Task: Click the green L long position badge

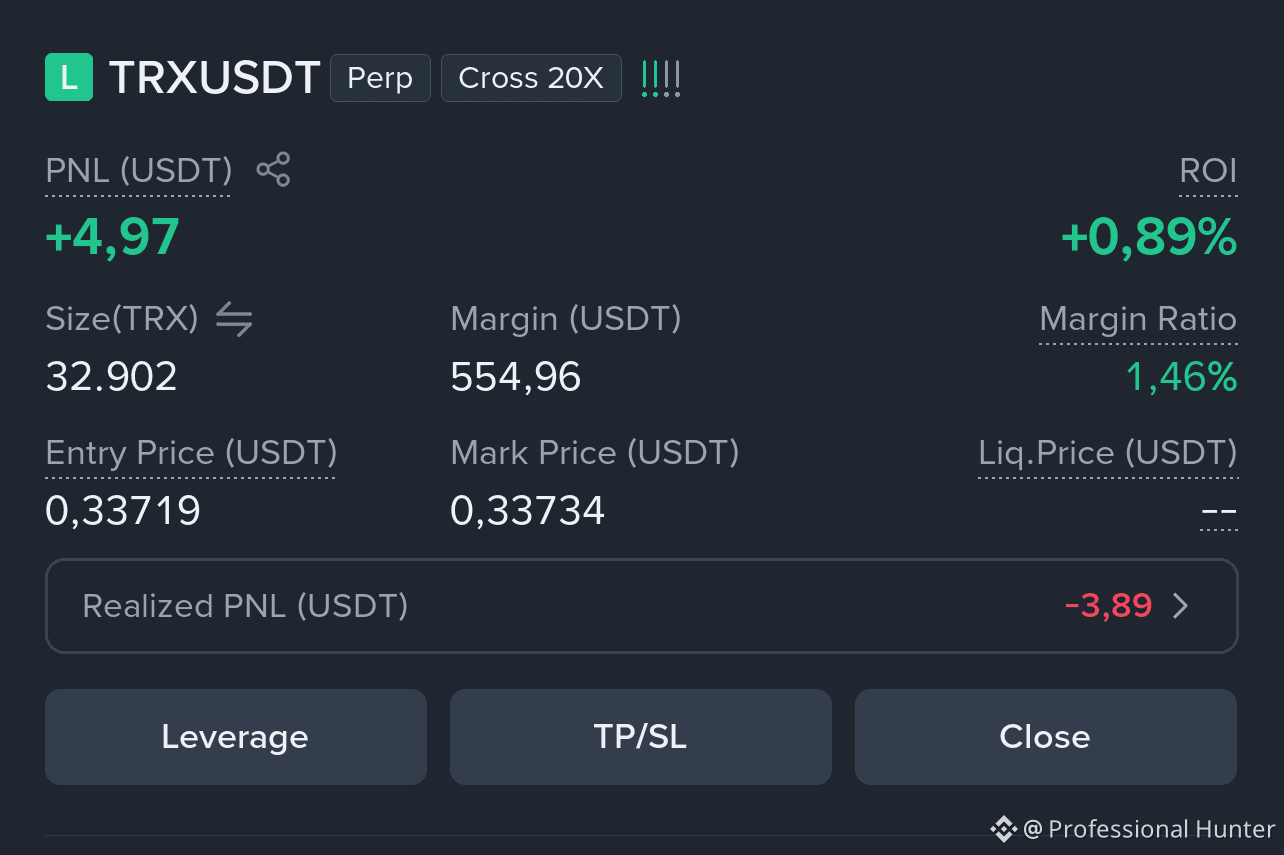Action: coord(69,78)
